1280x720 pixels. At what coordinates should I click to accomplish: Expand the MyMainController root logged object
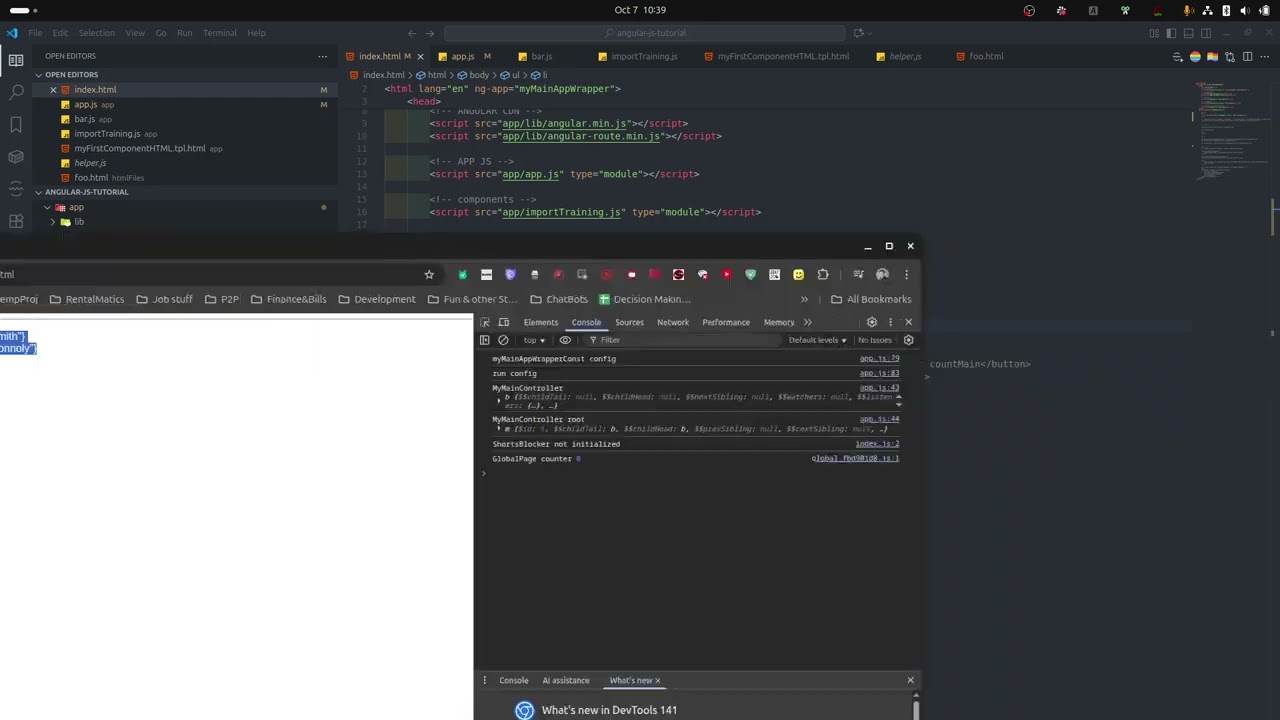[499, 429]
